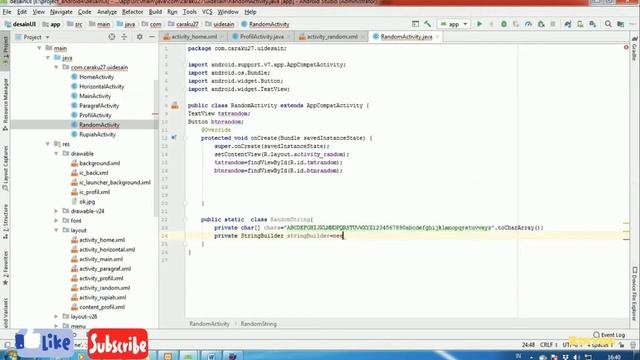Close the activity_home.xml tab
The height and width of the screenshot is (360, 640).
[x=222, y=37]
